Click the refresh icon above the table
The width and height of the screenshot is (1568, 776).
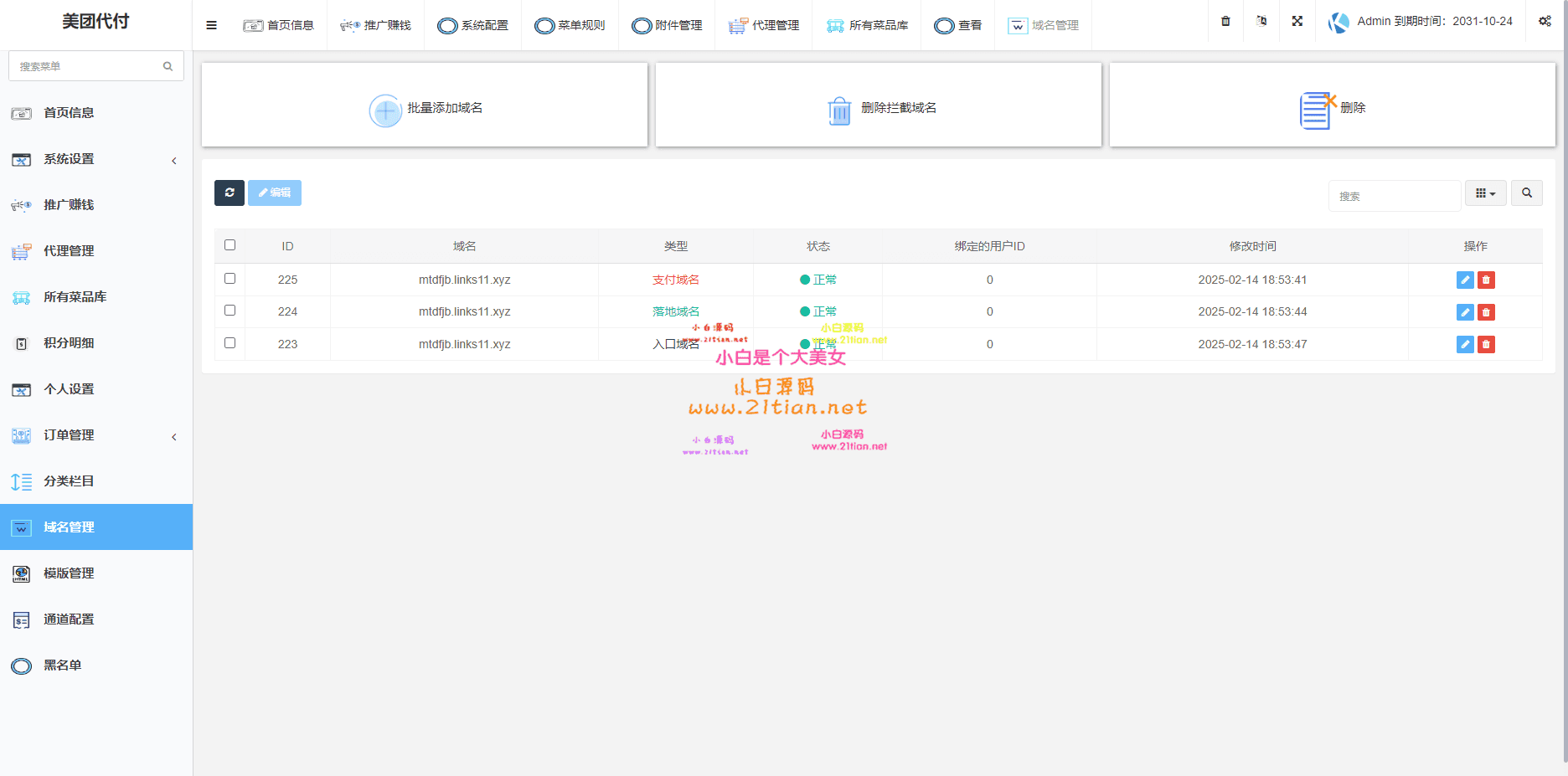[229, 193]
